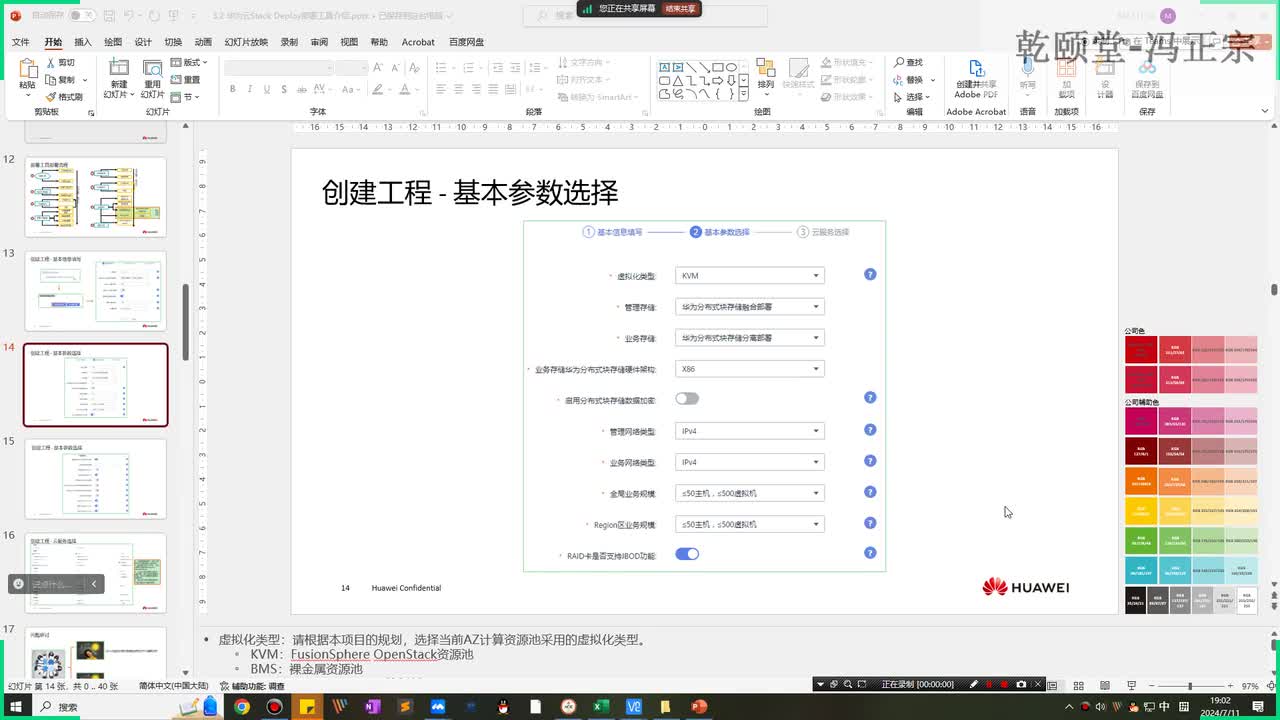Screen dimensions: 1280x720
Task: Switch to the Insert (插入) tab
Action: (83, 42)
